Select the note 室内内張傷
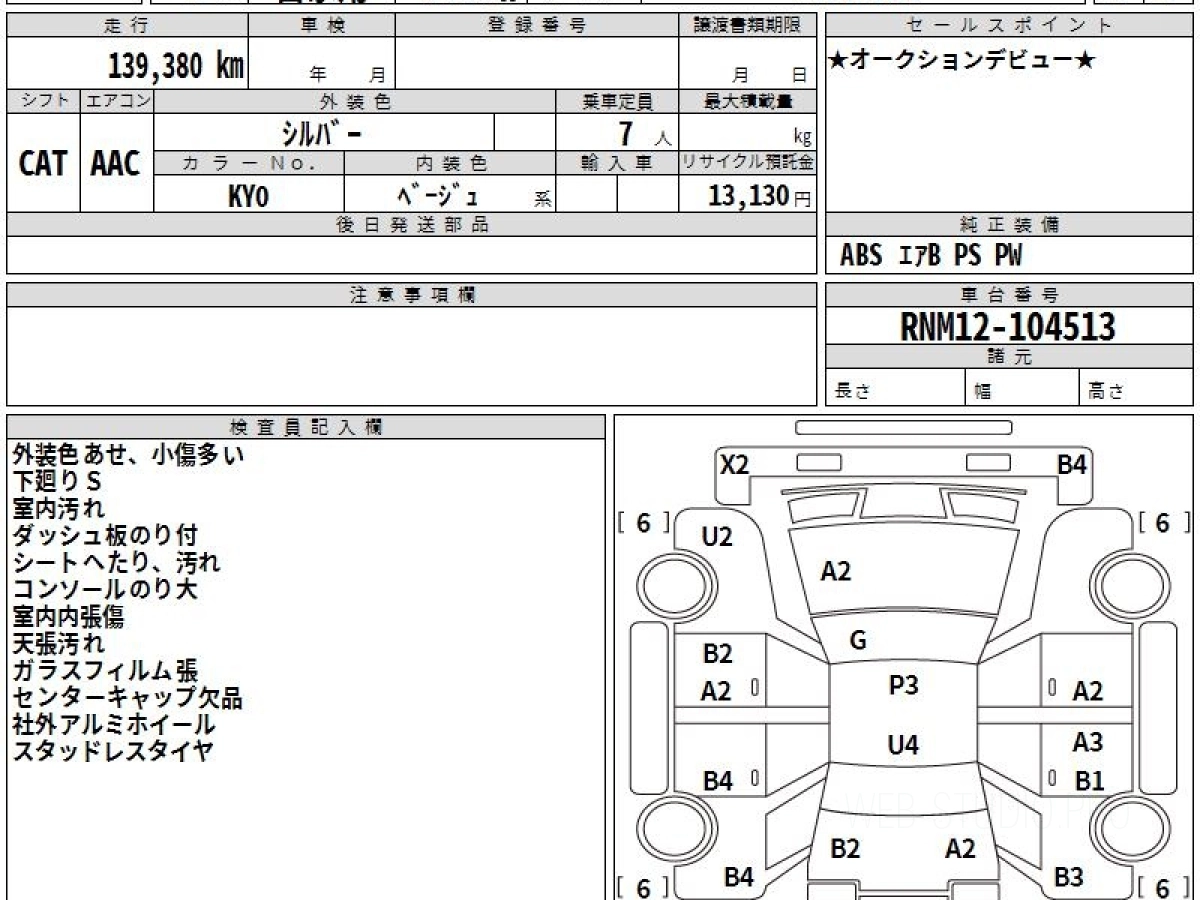The width and height of the screenshot is (1200, 900). (69, 617)
